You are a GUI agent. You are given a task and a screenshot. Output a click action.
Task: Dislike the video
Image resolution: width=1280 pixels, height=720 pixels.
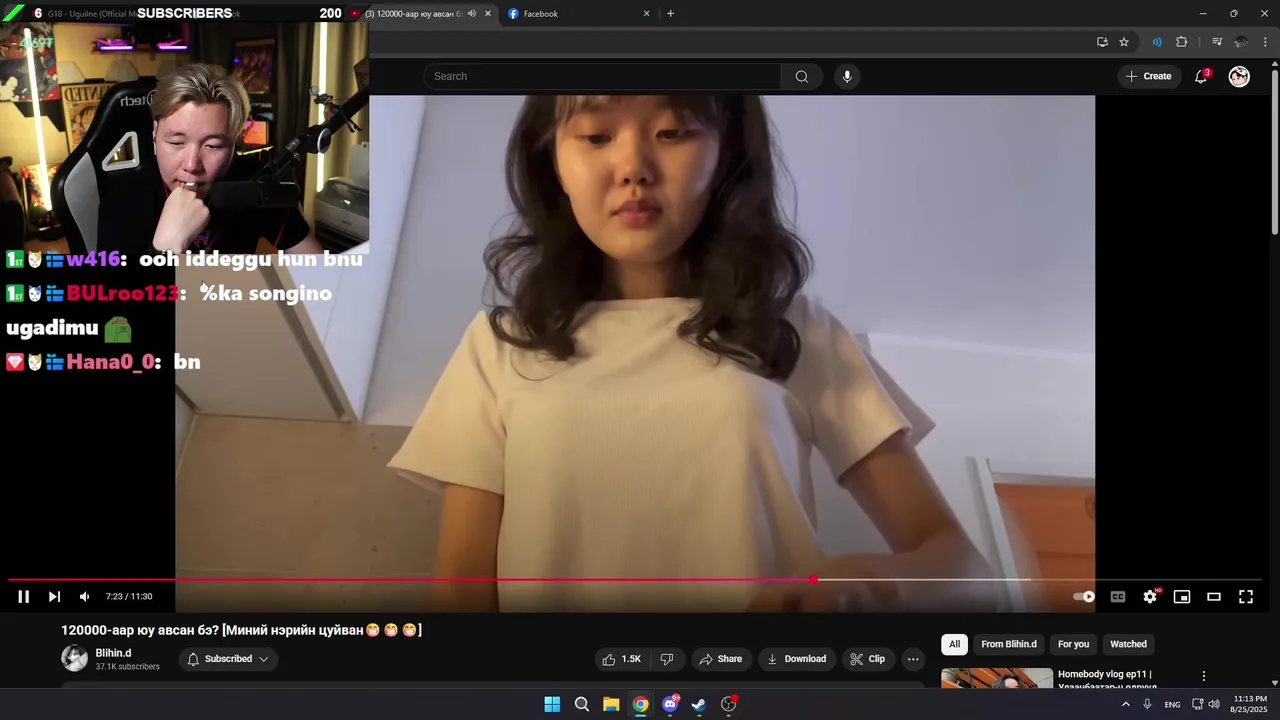[666, 659]
